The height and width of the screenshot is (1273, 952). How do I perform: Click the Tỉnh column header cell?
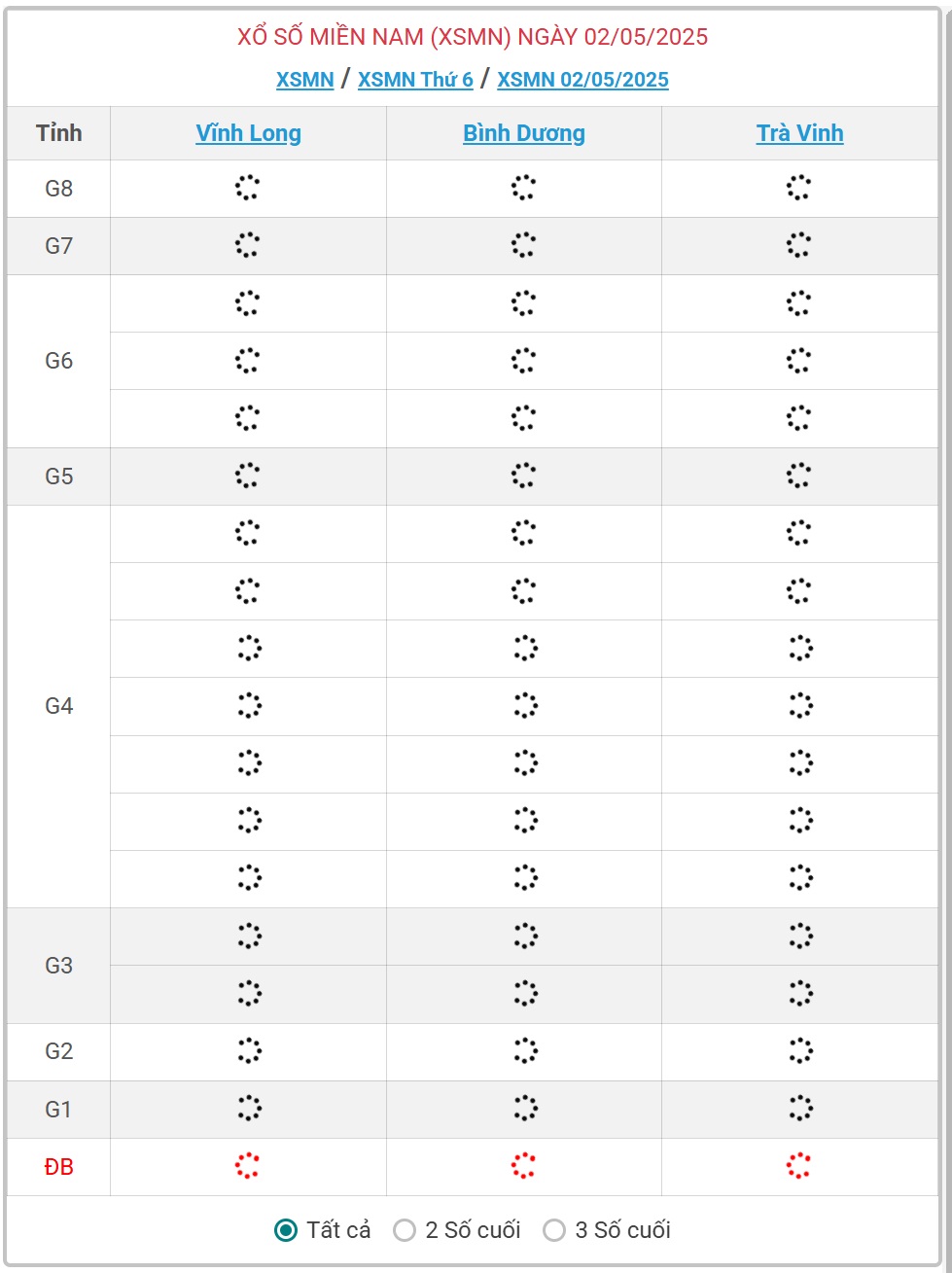pyautogui.click(x=58, y=133)
